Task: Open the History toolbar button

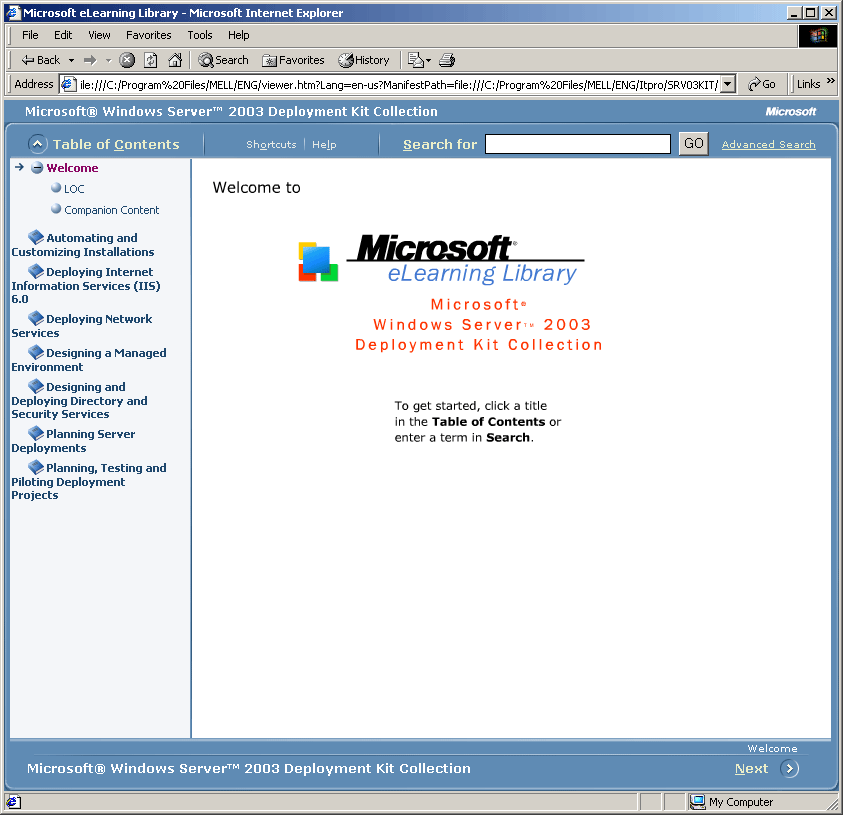Action: (363, 60)
